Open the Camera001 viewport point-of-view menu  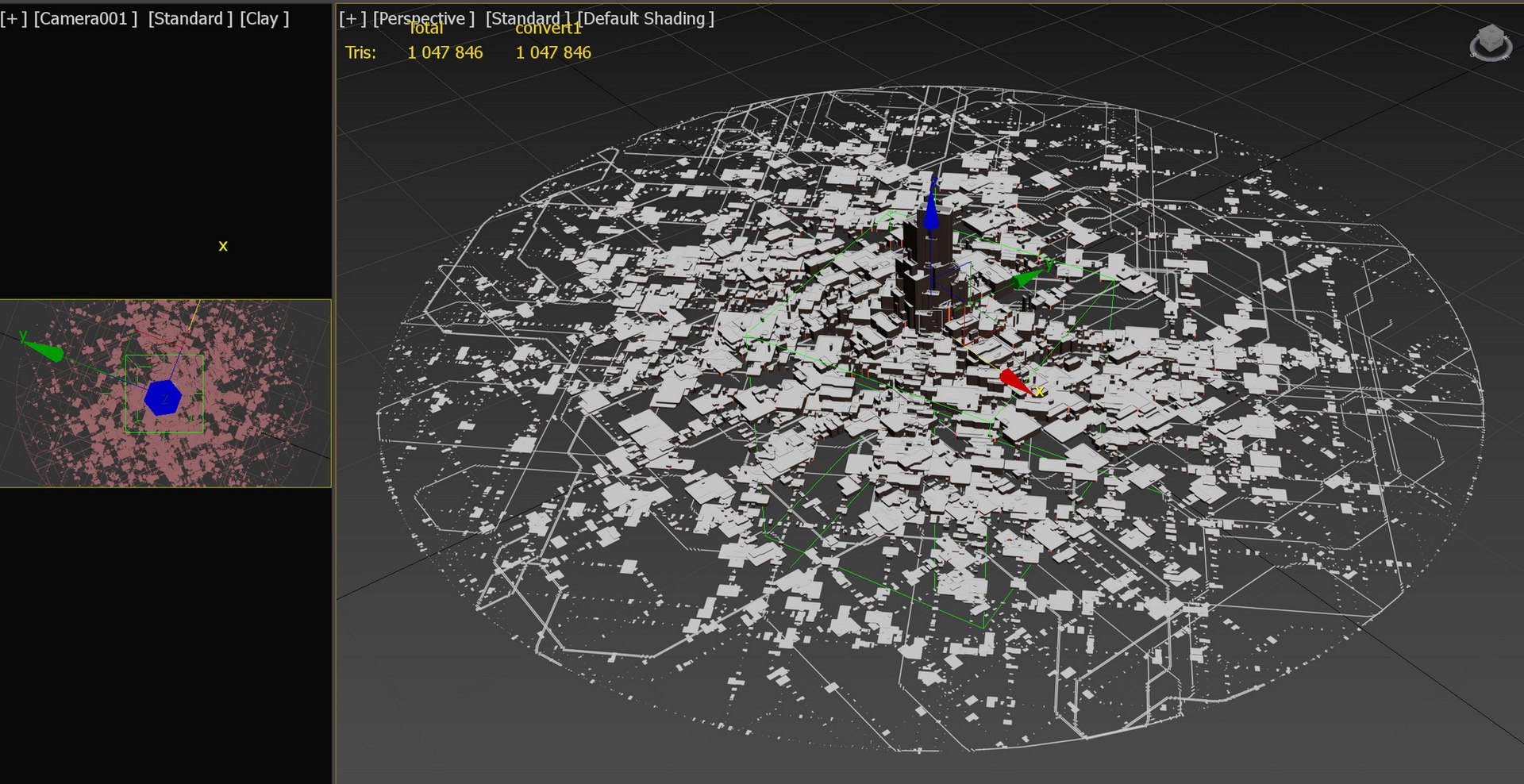(85, 18)
